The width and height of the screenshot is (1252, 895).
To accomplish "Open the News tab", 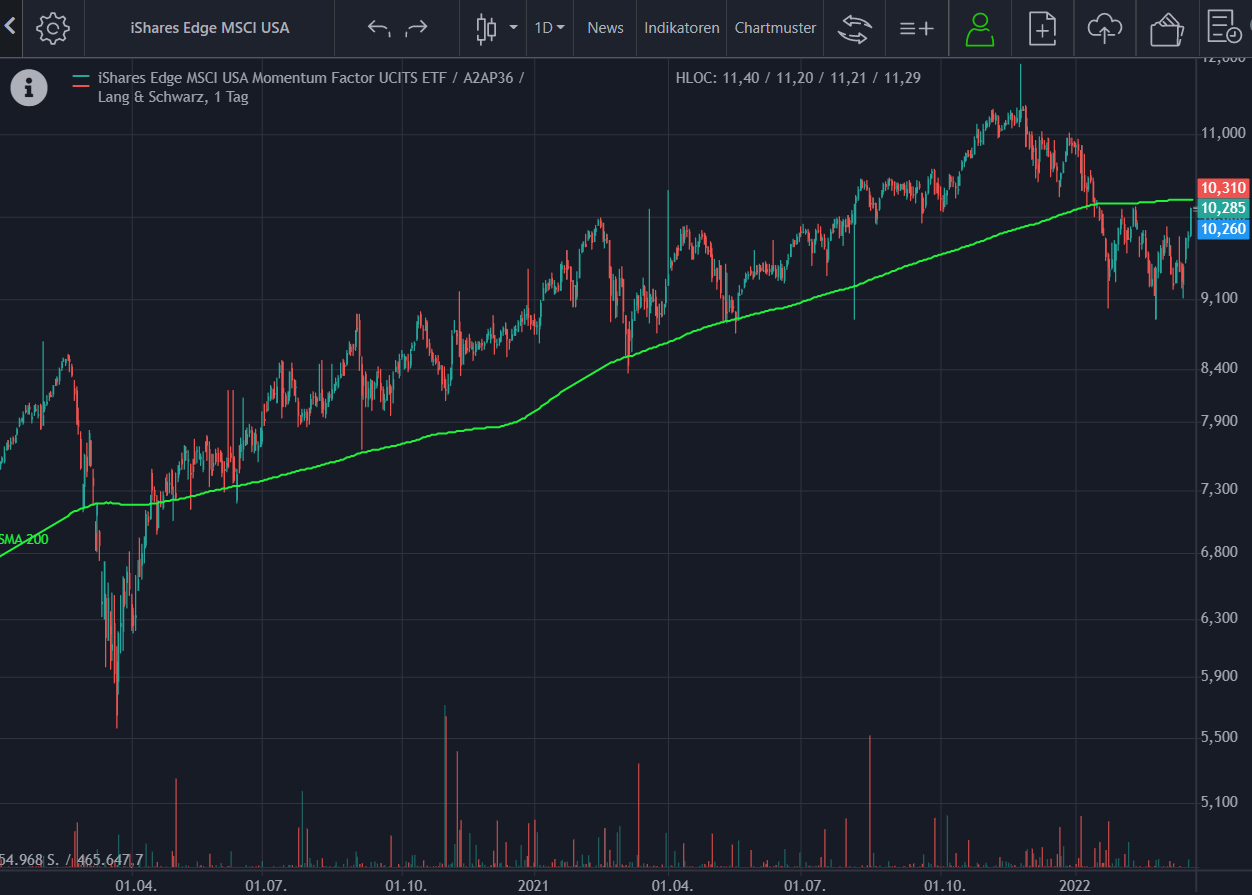I will click(605, 28).
